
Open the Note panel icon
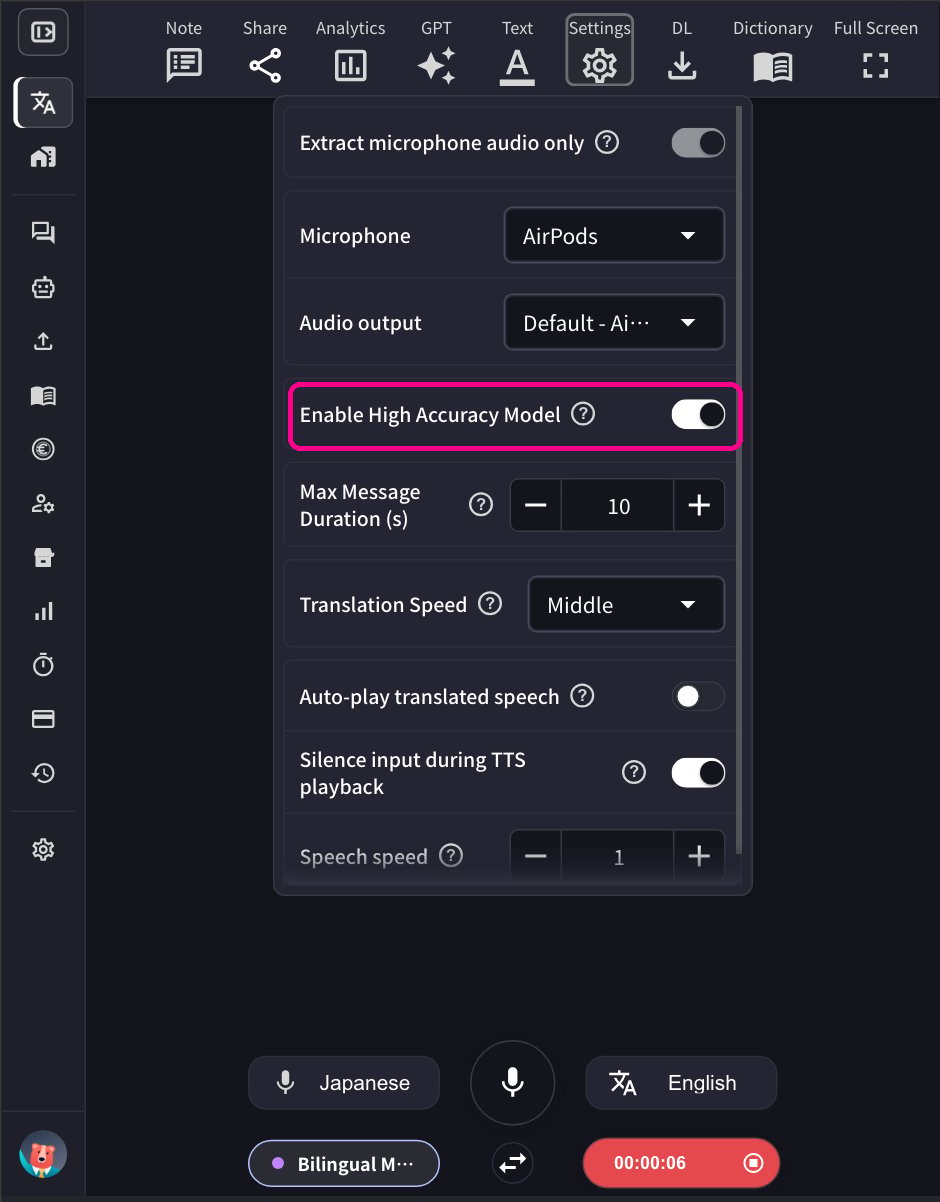coord(184,66)
